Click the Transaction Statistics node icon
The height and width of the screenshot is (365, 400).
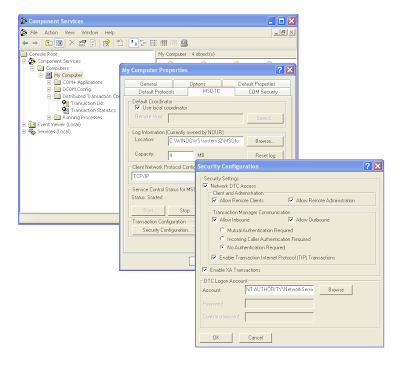coord(65,110)
